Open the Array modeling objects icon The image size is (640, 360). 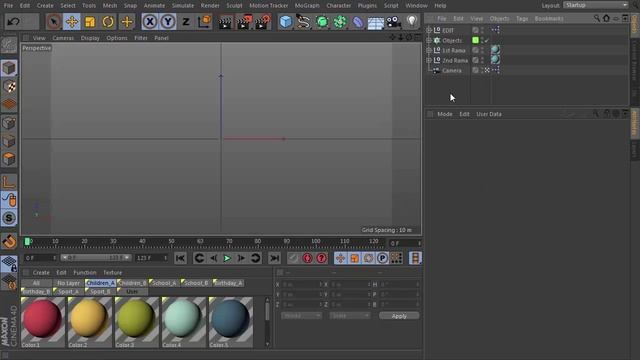tap(340, 22)
